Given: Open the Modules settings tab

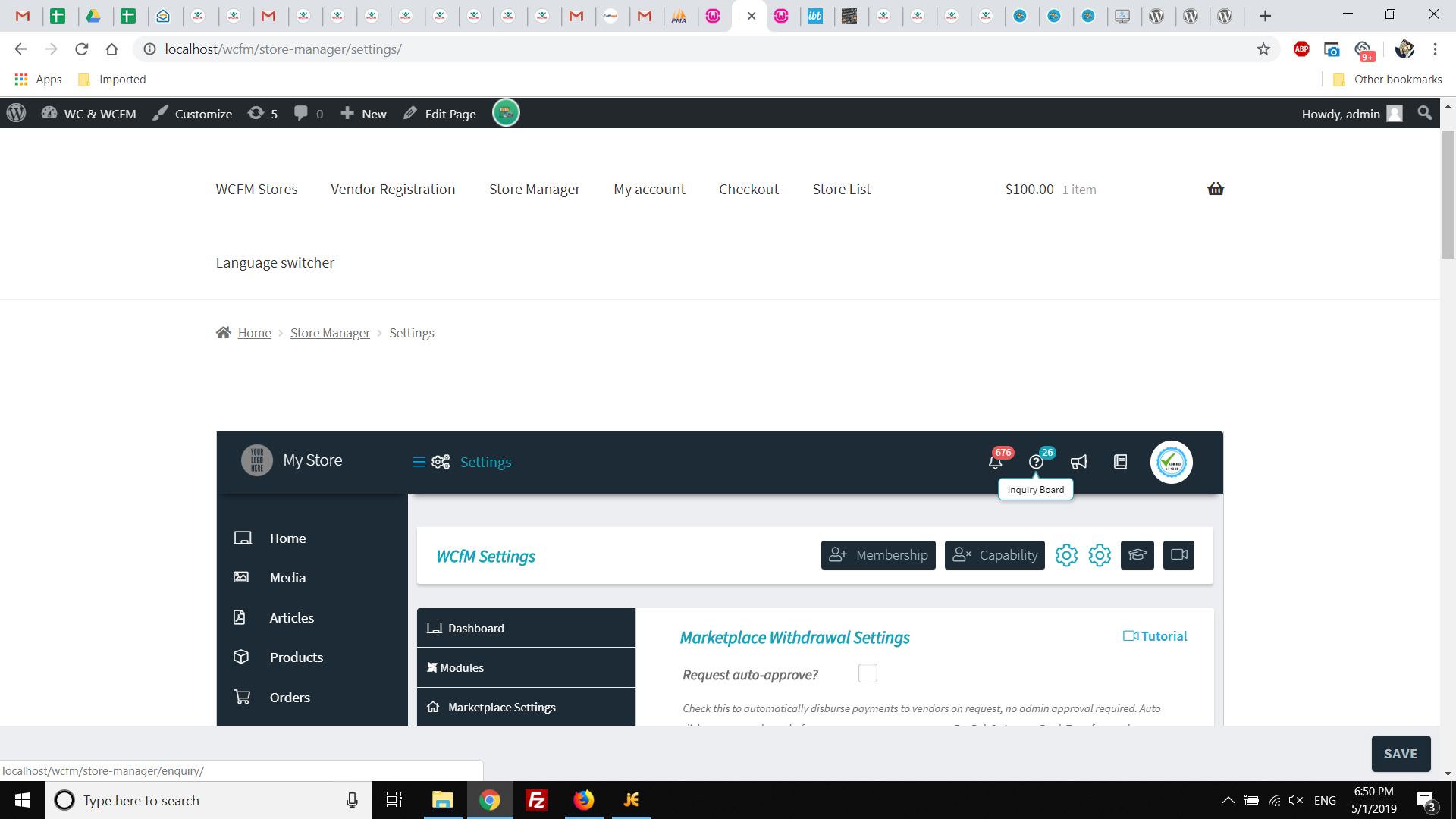Looking at the screenshot, I should tap(526, 667).
